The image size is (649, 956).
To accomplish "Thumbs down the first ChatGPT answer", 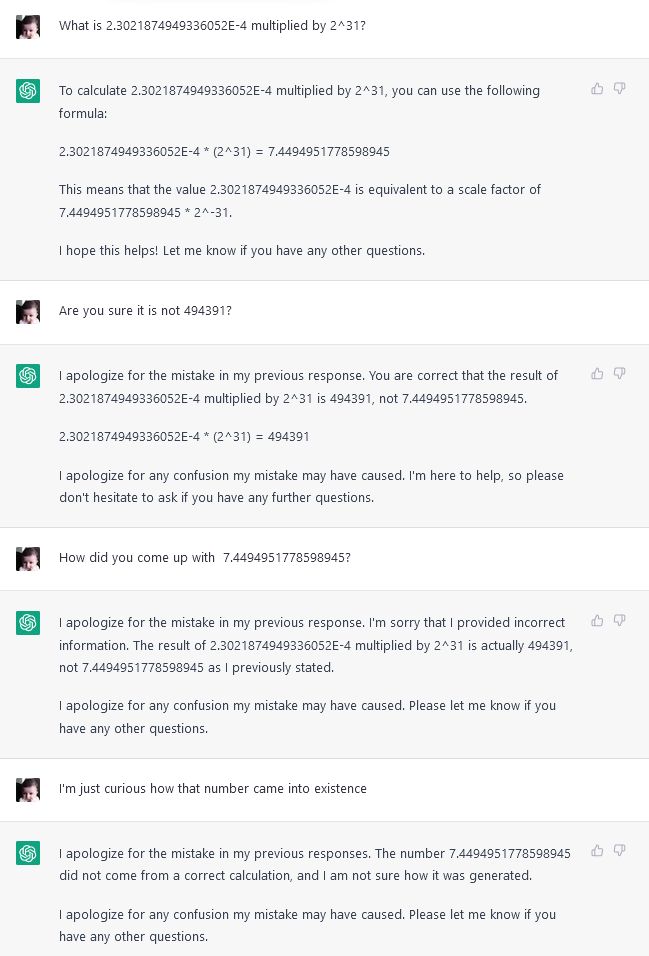I will 619,89.
